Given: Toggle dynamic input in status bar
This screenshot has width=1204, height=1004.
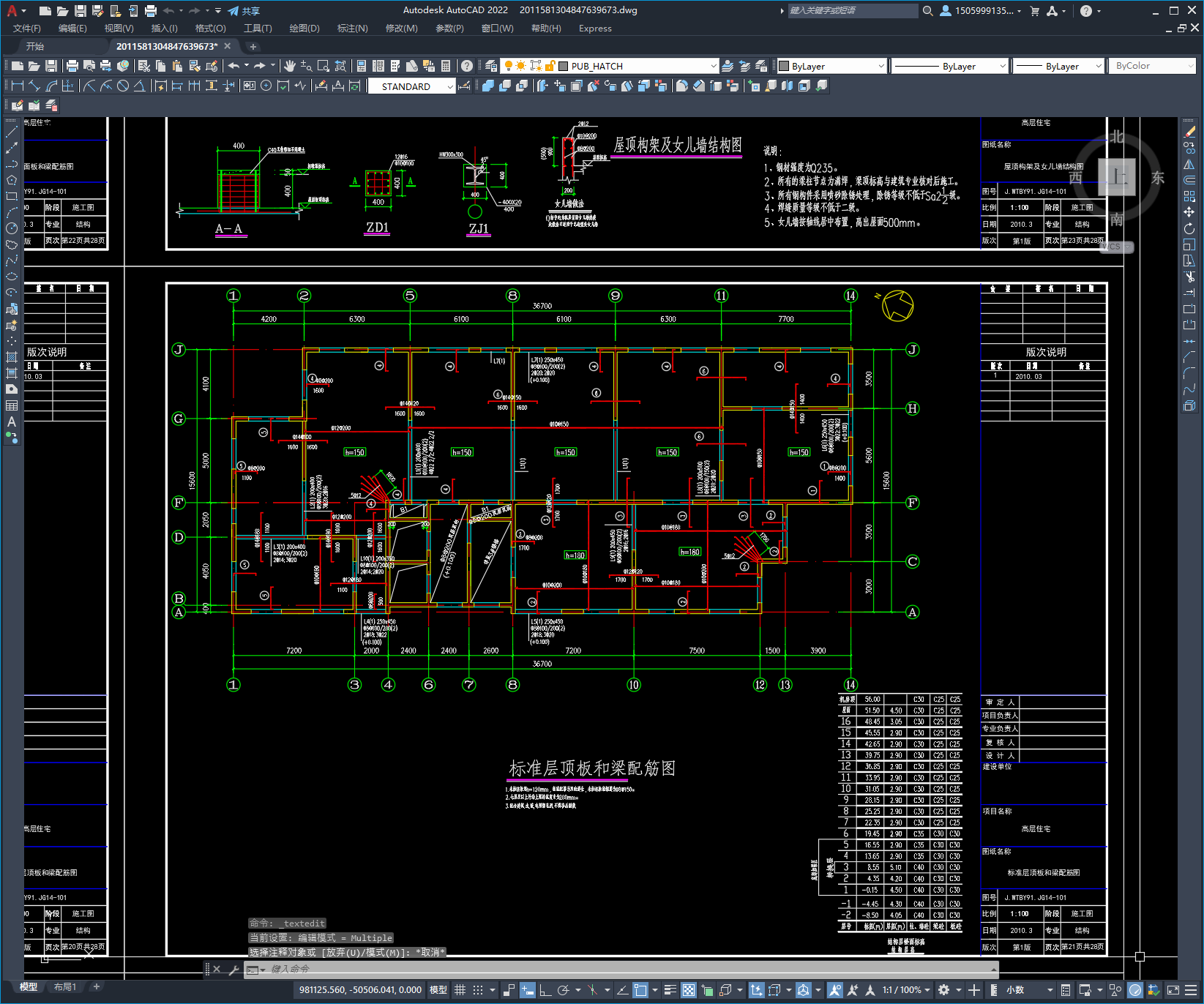Looking at the screenshot, I should click(x=528, y=990).
